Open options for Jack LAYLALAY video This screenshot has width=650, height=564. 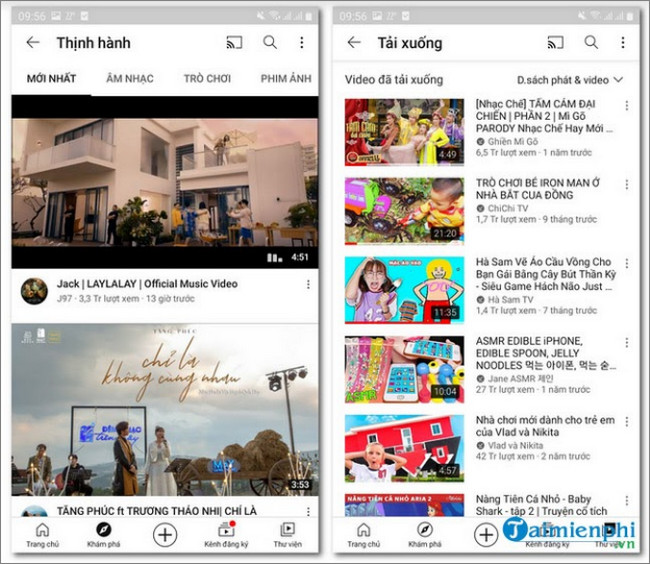click(x=308, y=284)
